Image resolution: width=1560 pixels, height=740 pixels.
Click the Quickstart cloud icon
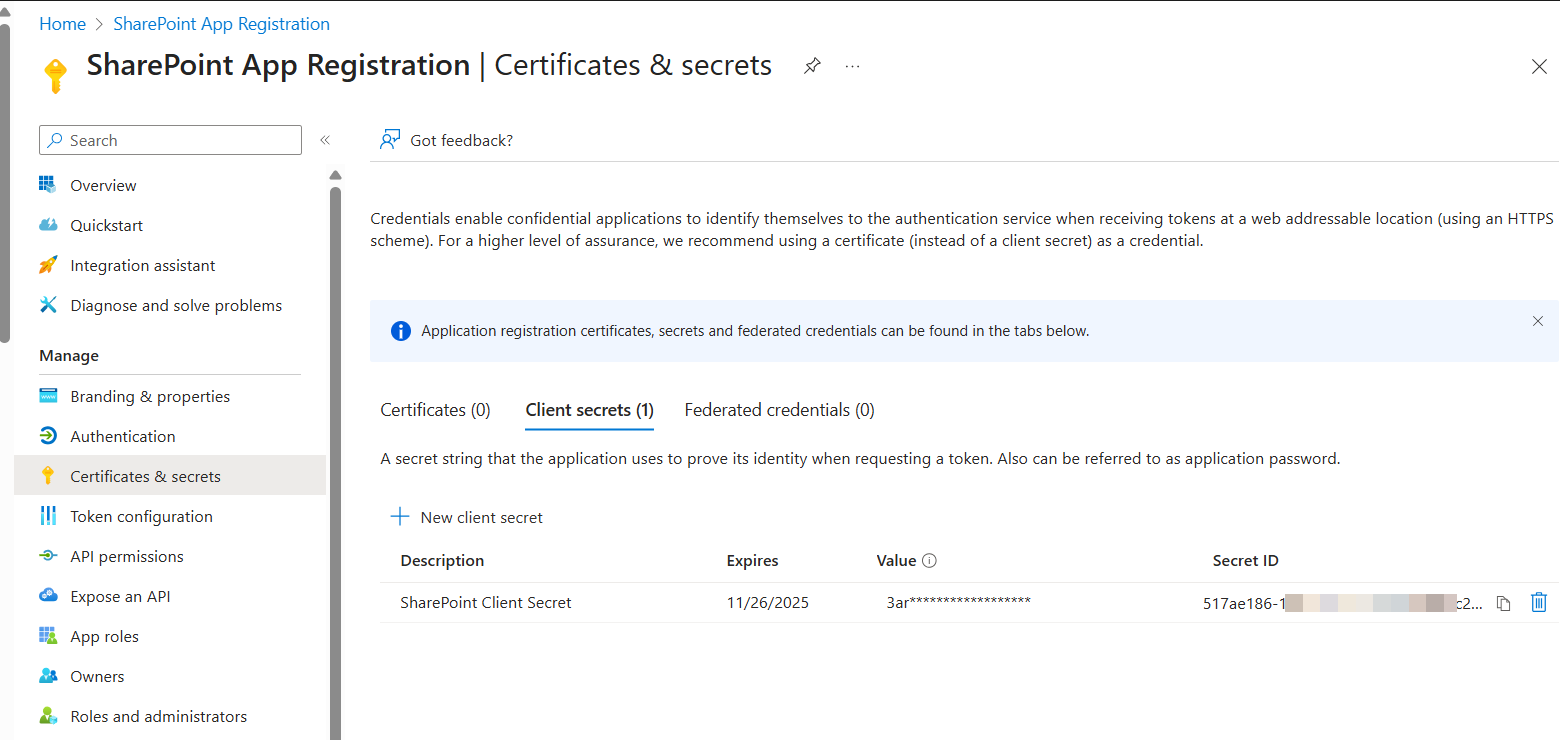click(47, 225)
